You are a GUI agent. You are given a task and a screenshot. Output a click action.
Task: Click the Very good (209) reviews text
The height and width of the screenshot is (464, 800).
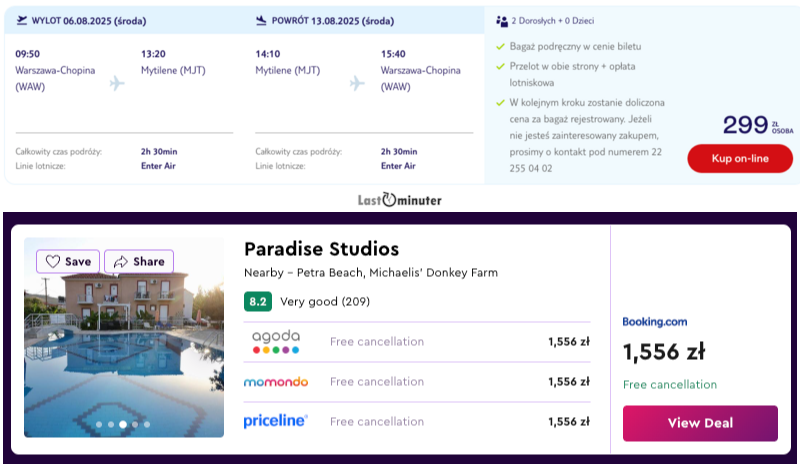(x=325, y=302)
